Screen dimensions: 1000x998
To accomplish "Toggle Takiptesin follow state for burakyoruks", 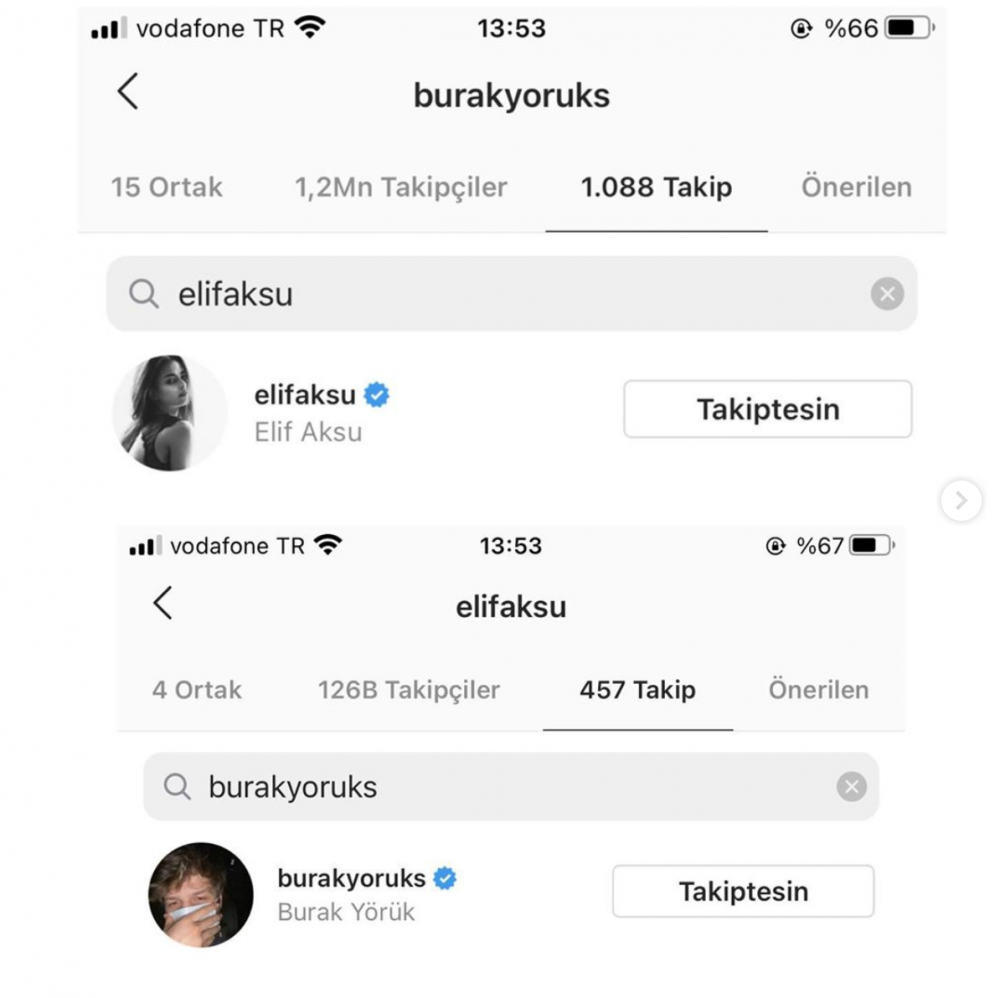I will (743, 891).
